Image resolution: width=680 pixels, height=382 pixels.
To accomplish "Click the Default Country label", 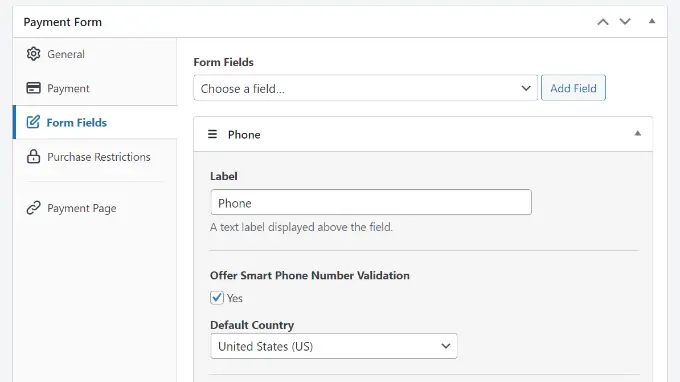I will tap(252, 325).
